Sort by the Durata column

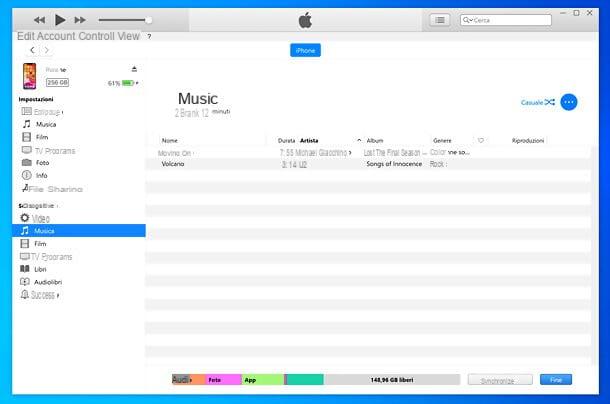pos(286,141)
